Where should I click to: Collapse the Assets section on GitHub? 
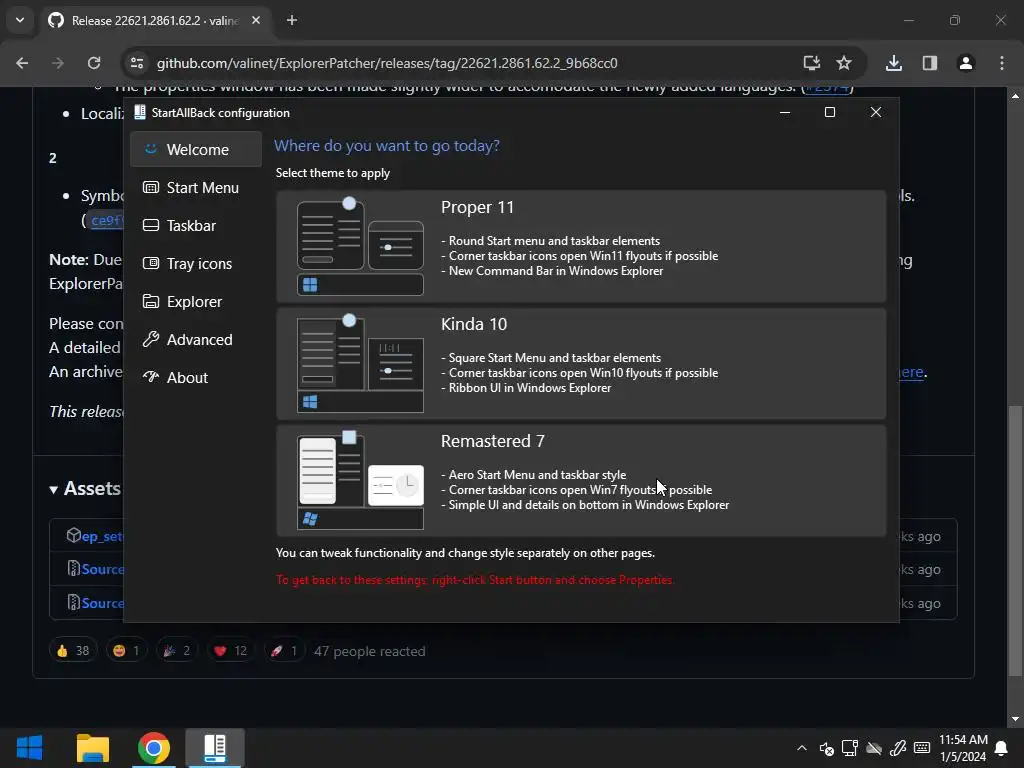coord(85,488)
